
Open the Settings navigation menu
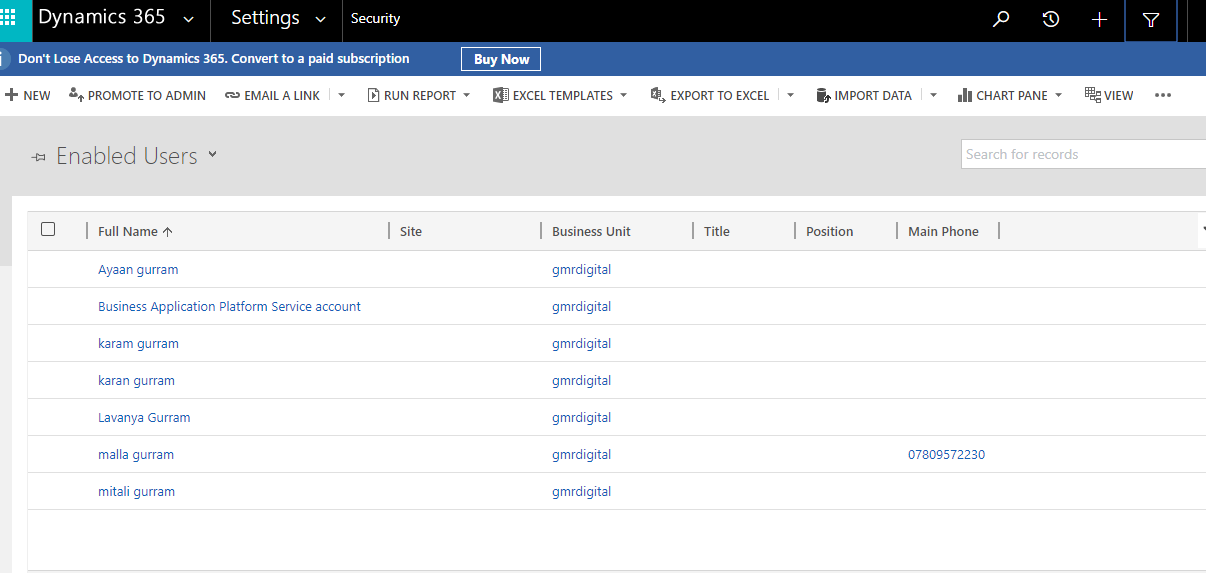320,19
